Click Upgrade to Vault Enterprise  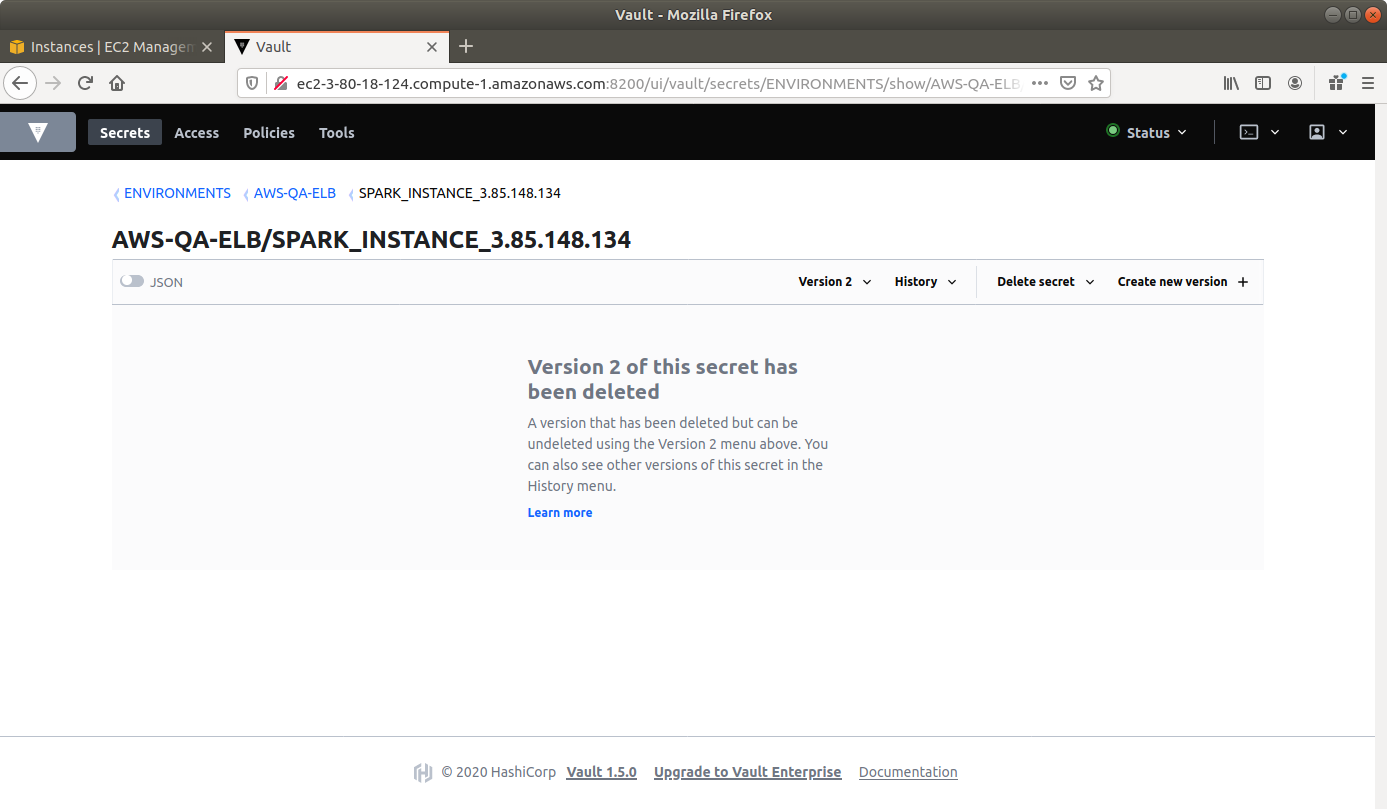(x=748, y=772)
